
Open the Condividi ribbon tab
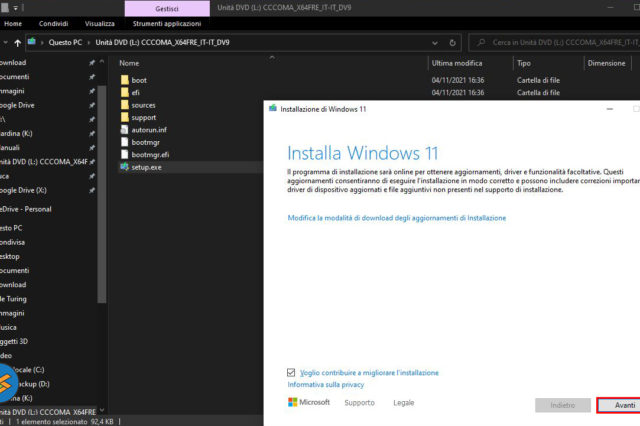[53, 22]
